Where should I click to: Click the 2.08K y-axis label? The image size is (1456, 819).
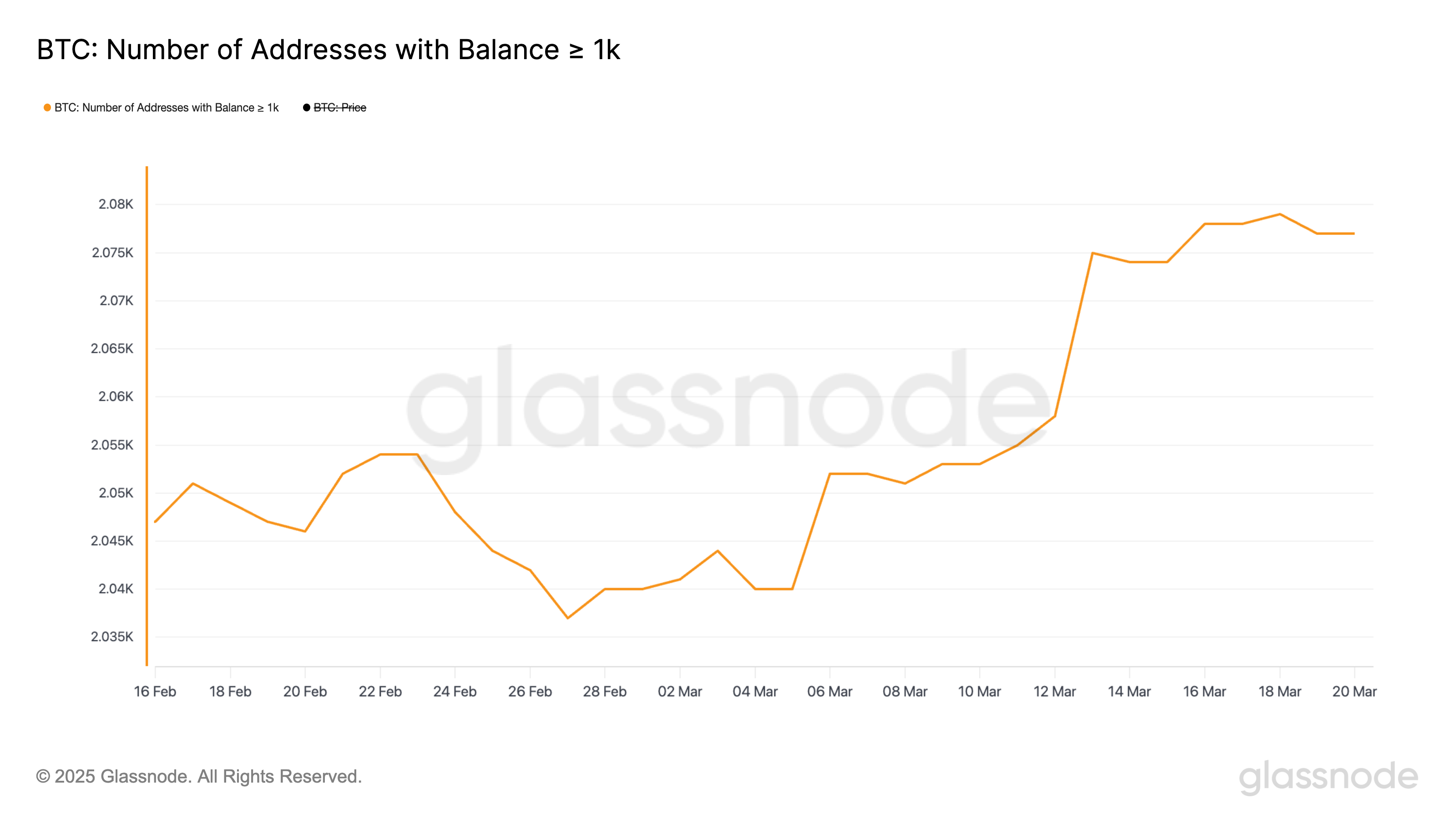[x=116, y=204]
